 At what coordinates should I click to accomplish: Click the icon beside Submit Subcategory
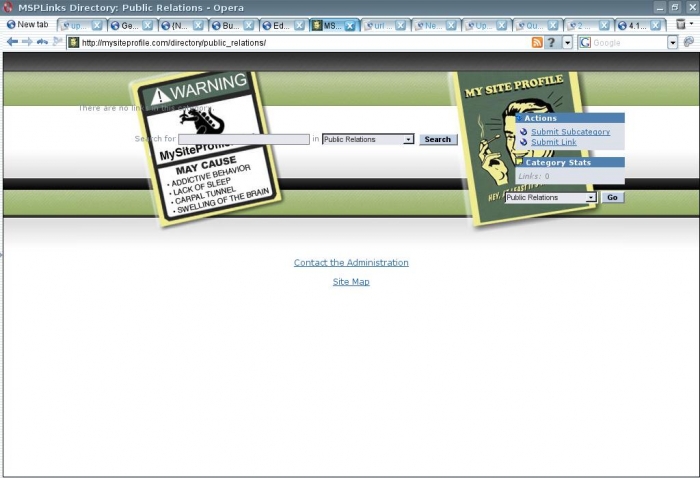(523, 132)
